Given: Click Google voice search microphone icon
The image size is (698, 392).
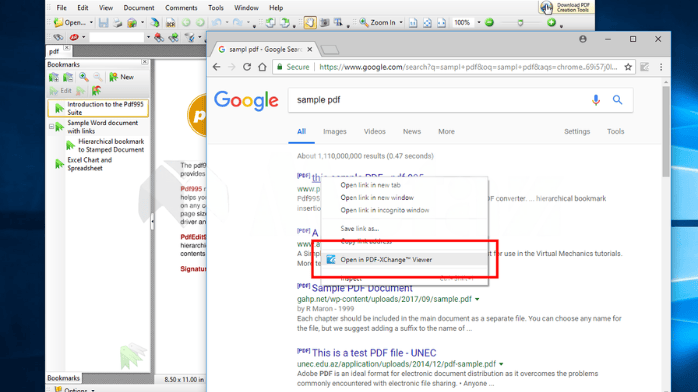Looking at the screenshot, I should tap(596, 100).
